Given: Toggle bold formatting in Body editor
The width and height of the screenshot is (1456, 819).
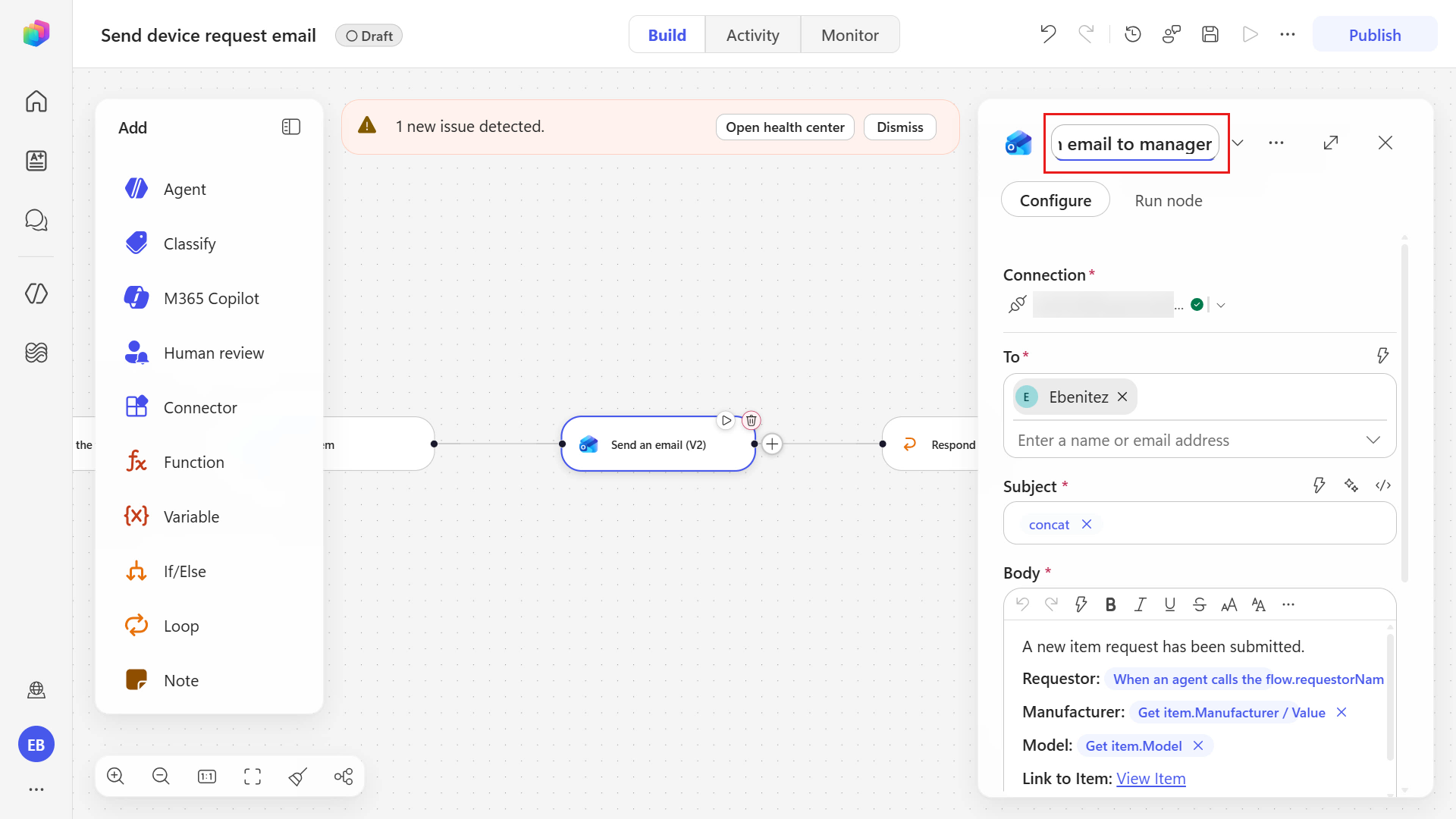Looking at the screenshot, I should pyautogui.click(x=1110, y=604).
